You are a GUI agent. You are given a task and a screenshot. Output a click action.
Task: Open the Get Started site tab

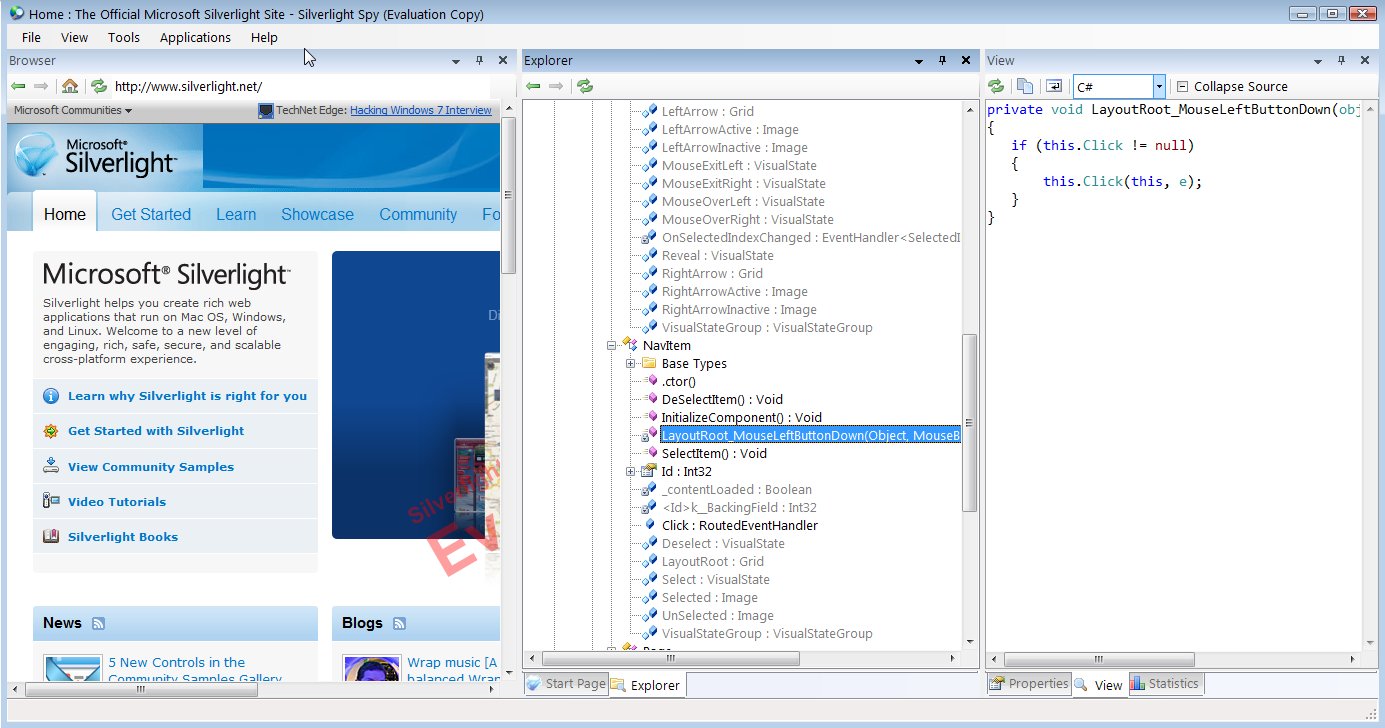click(151, 214)
